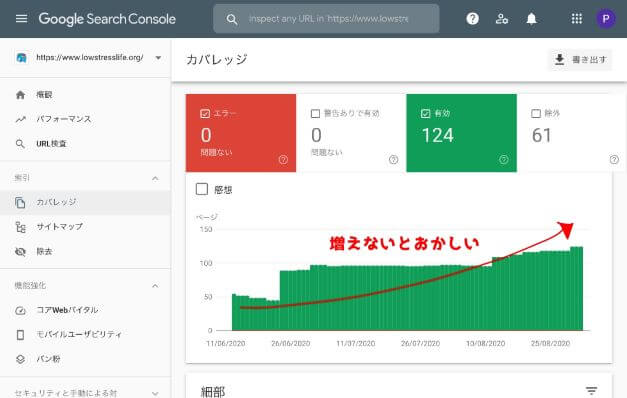This screenshot has height=398, width=627.
Task: Toggle the 警告ありで有効 checkbox
Action: click(315, 114)
